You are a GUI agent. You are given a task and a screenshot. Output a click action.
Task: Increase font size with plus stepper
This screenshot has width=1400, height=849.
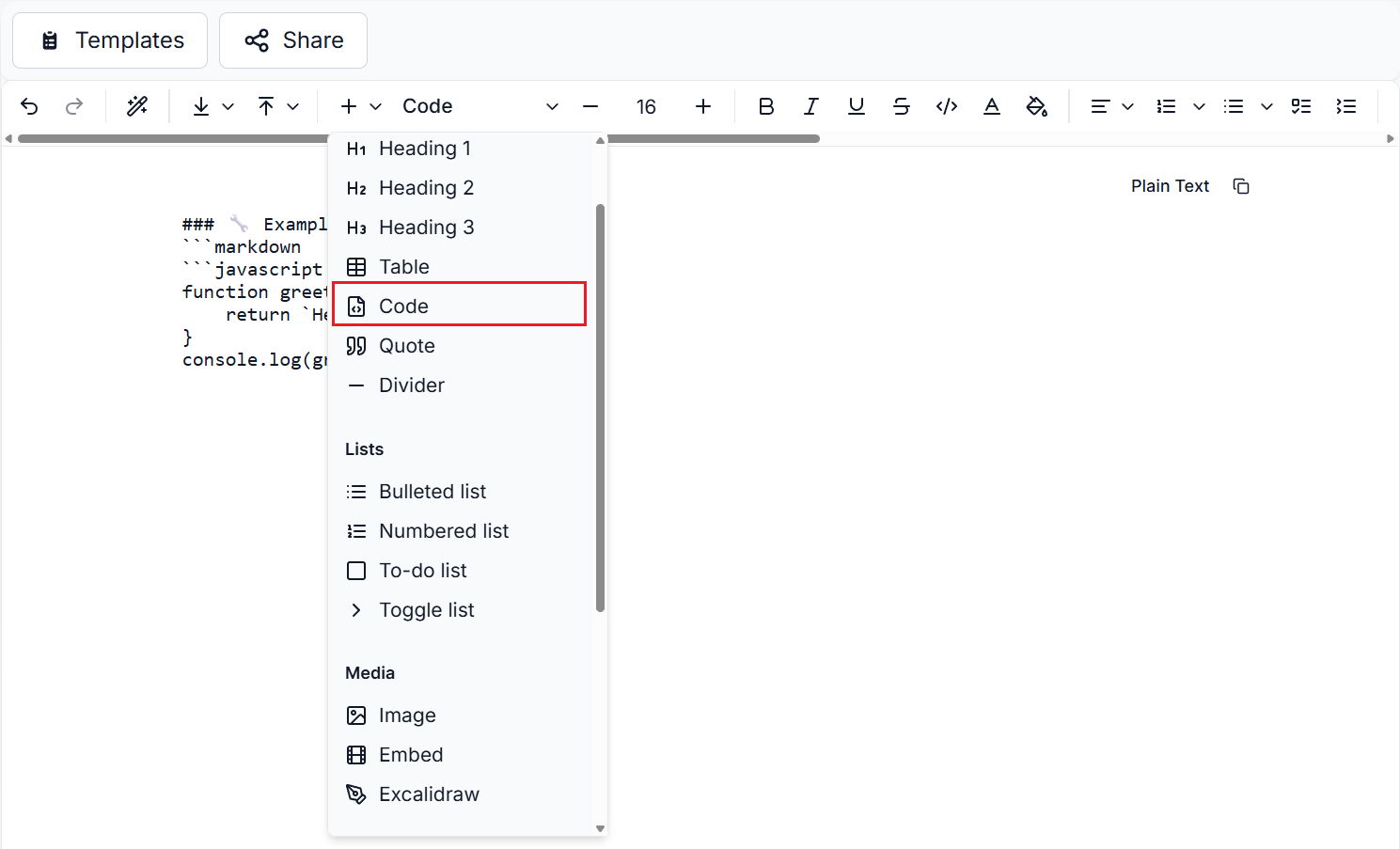703,106
